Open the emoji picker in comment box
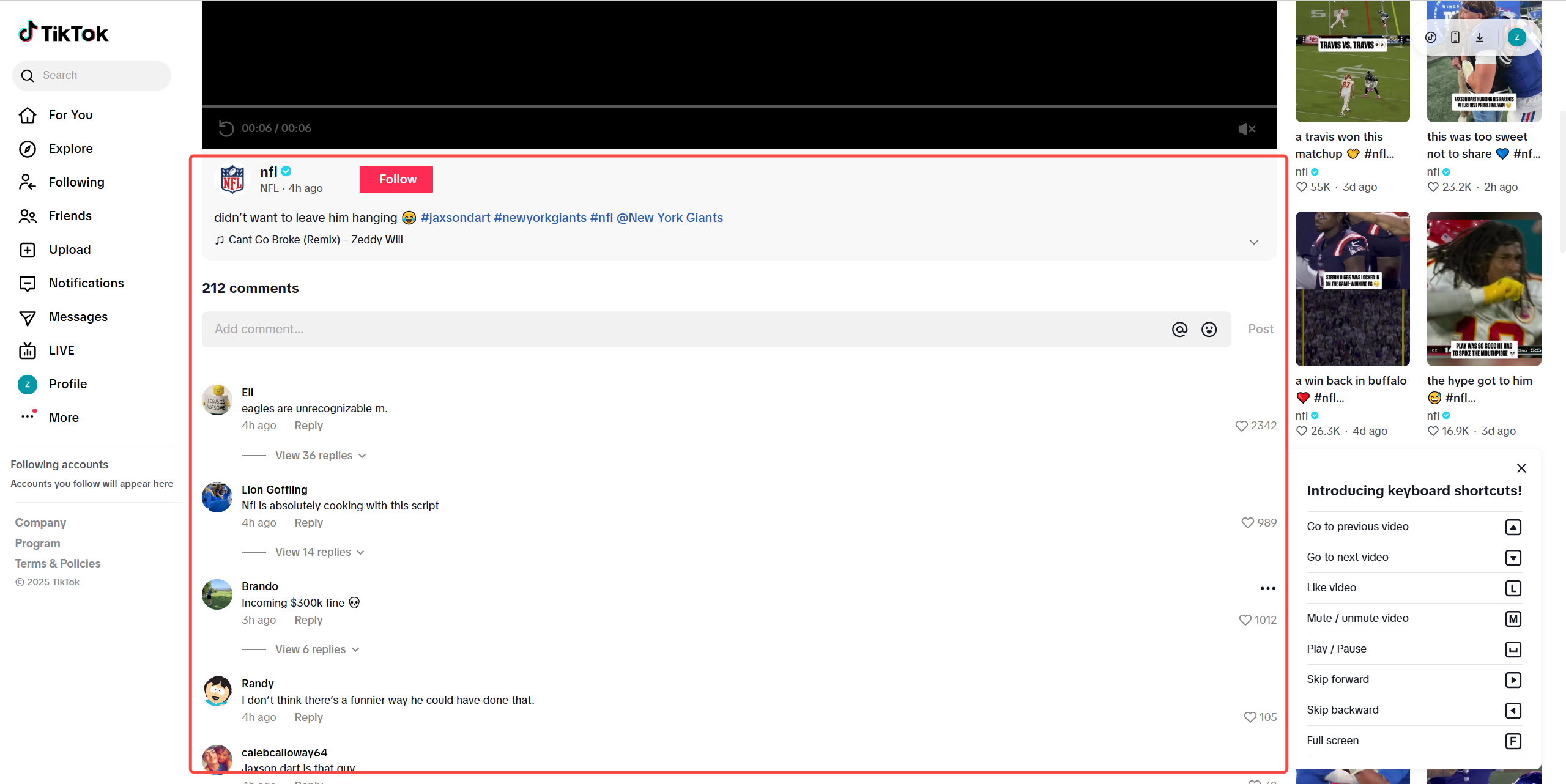1566x784 pixels. pos(1209,330)
